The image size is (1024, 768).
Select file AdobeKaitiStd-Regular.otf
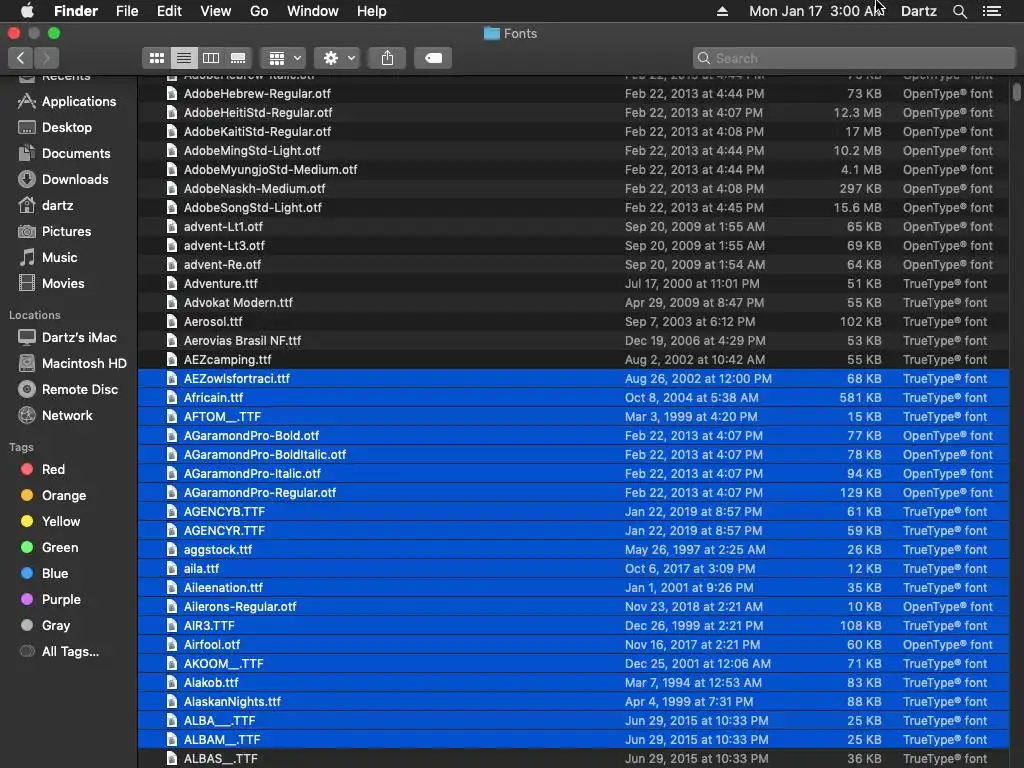tap(573, 131)
